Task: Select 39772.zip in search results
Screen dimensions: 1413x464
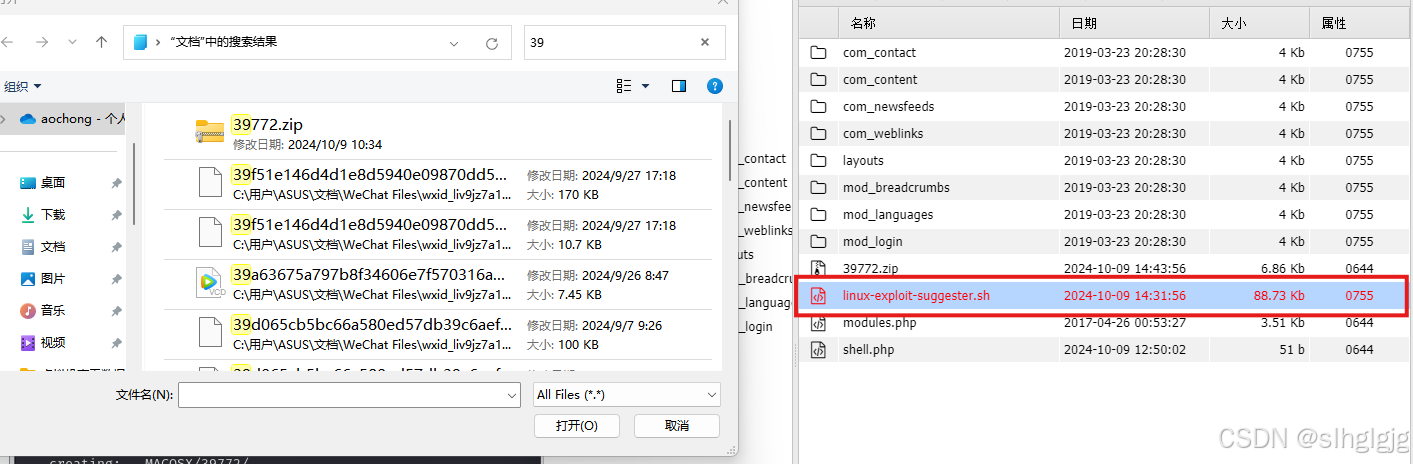Action: pyautogui.click(x=437, y=133)
